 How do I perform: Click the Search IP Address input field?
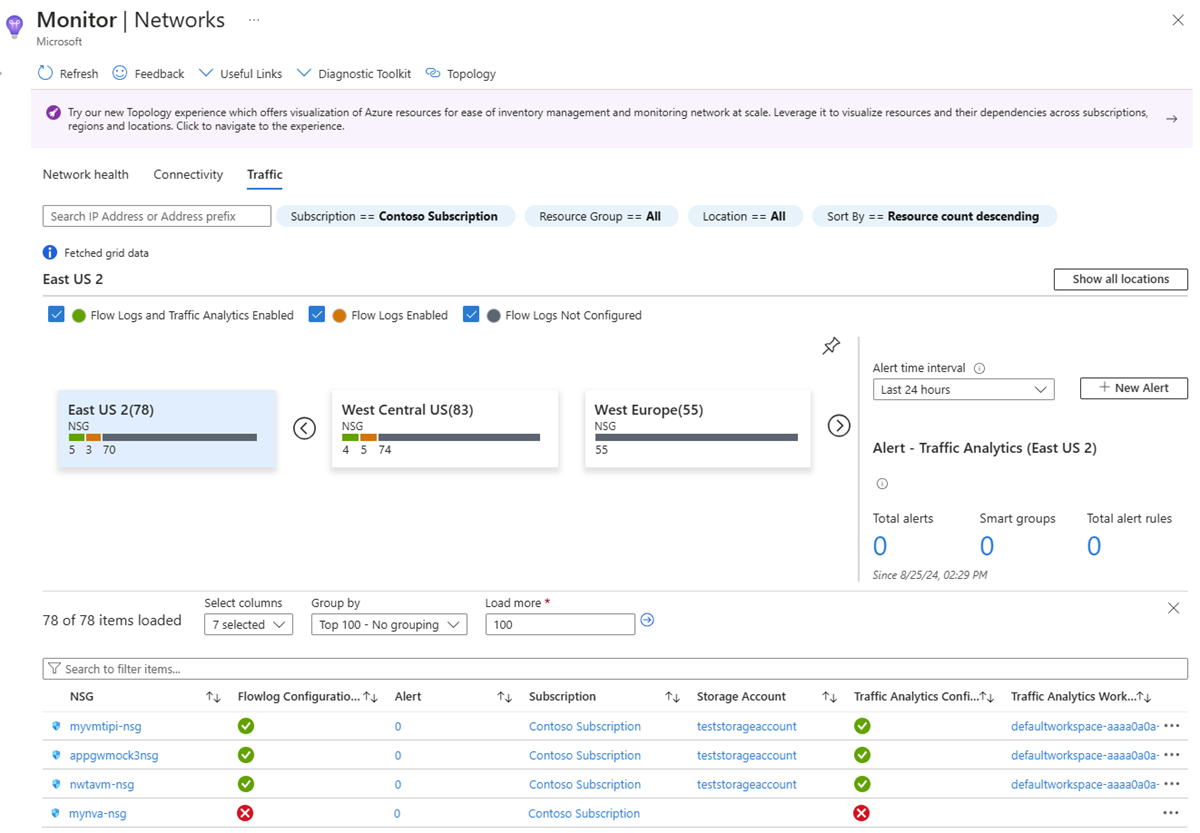coord(156,216)
